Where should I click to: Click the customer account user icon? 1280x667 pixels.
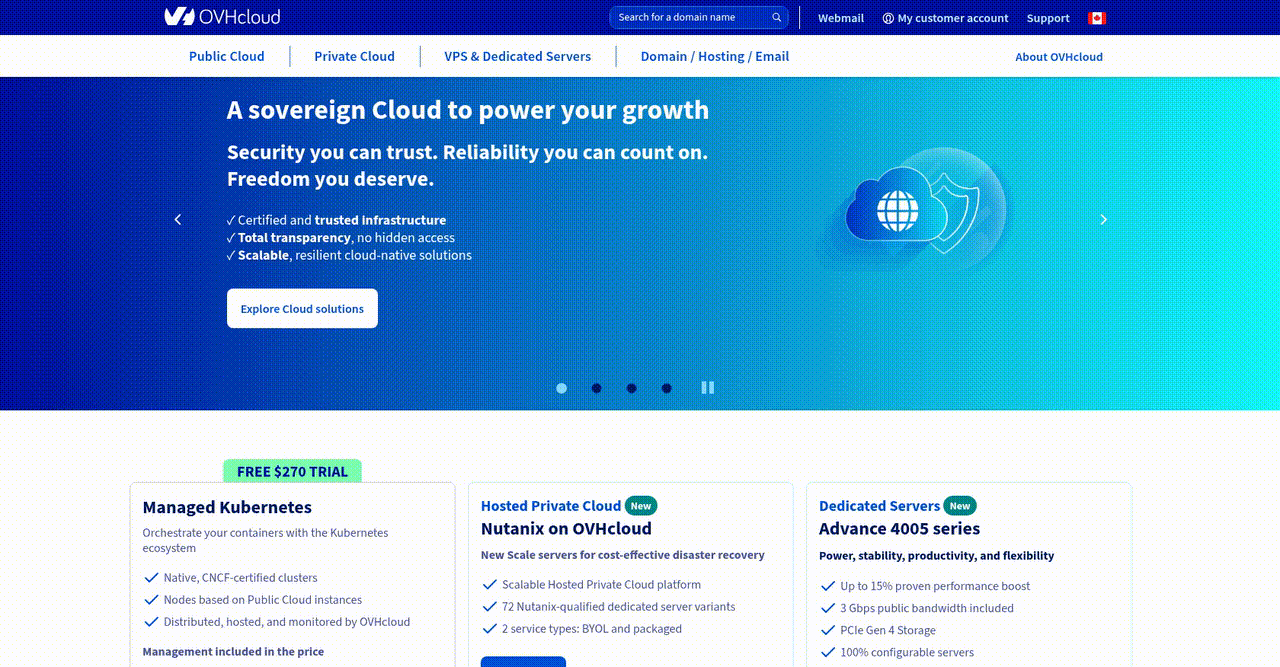(x=888, y=18)
